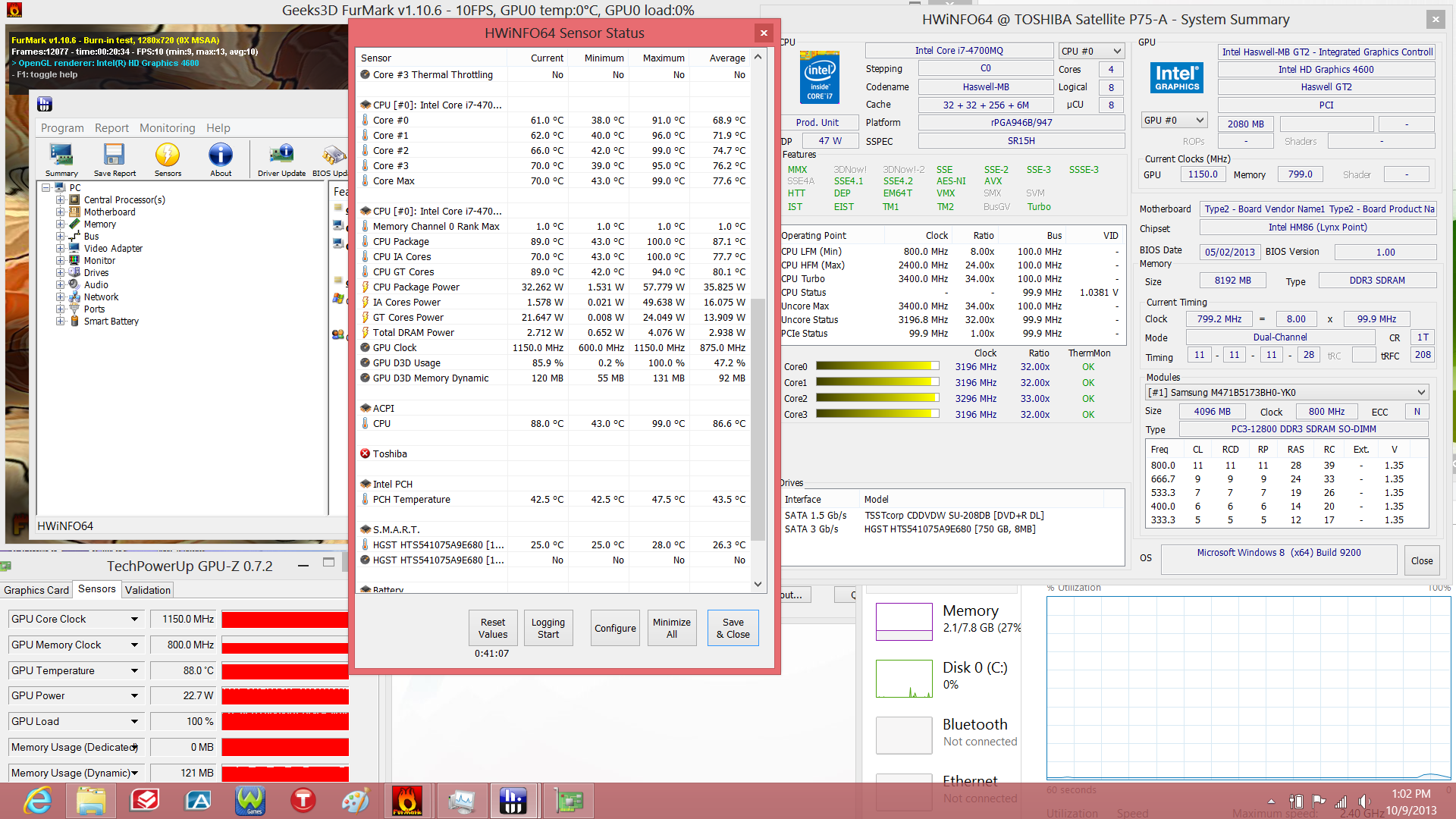Open the Monitoring menu in HWiNFO64
This screenshot has height=819, width=1456.
(x=167, y=128)
